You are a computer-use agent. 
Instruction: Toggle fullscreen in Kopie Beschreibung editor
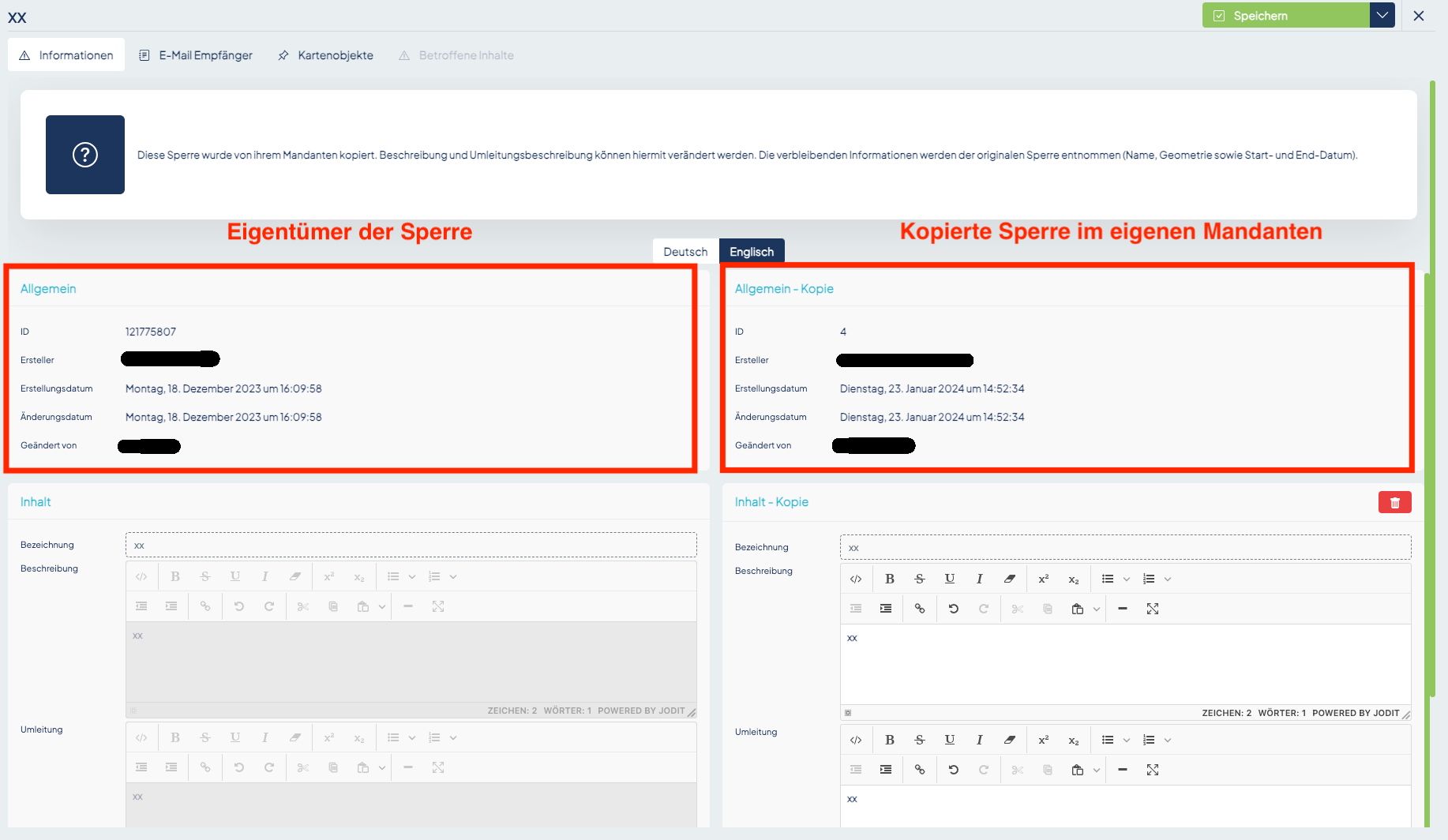[x=1153, y=609]
